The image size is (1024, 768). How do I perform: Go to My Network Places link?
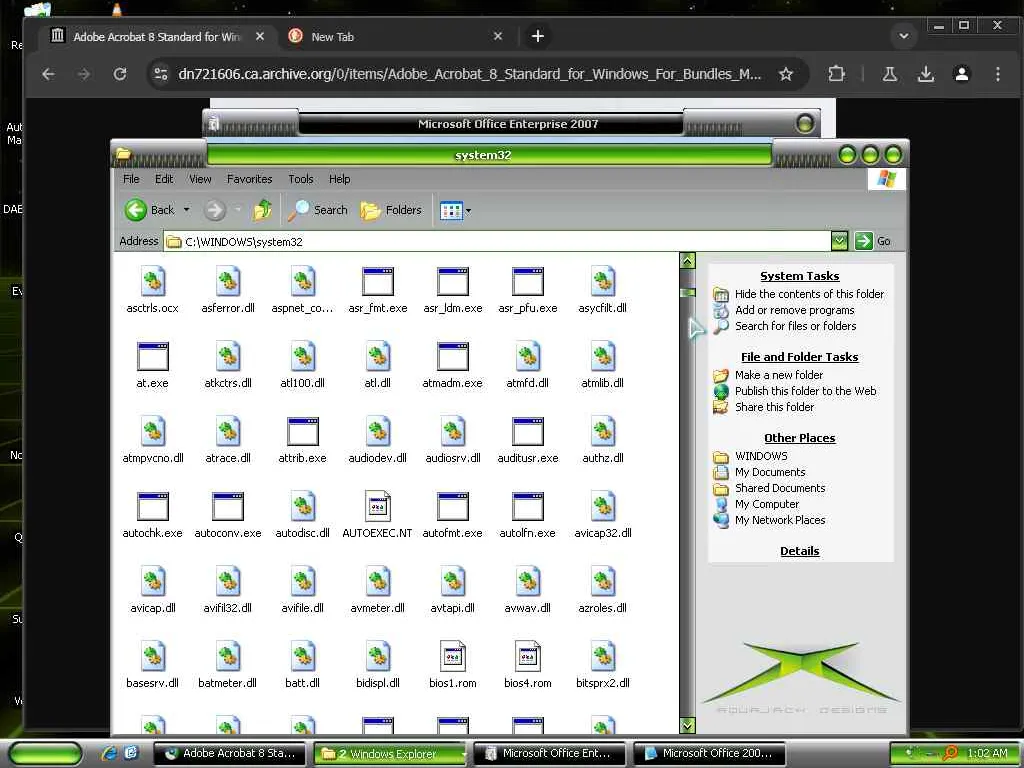pos(780,520)
